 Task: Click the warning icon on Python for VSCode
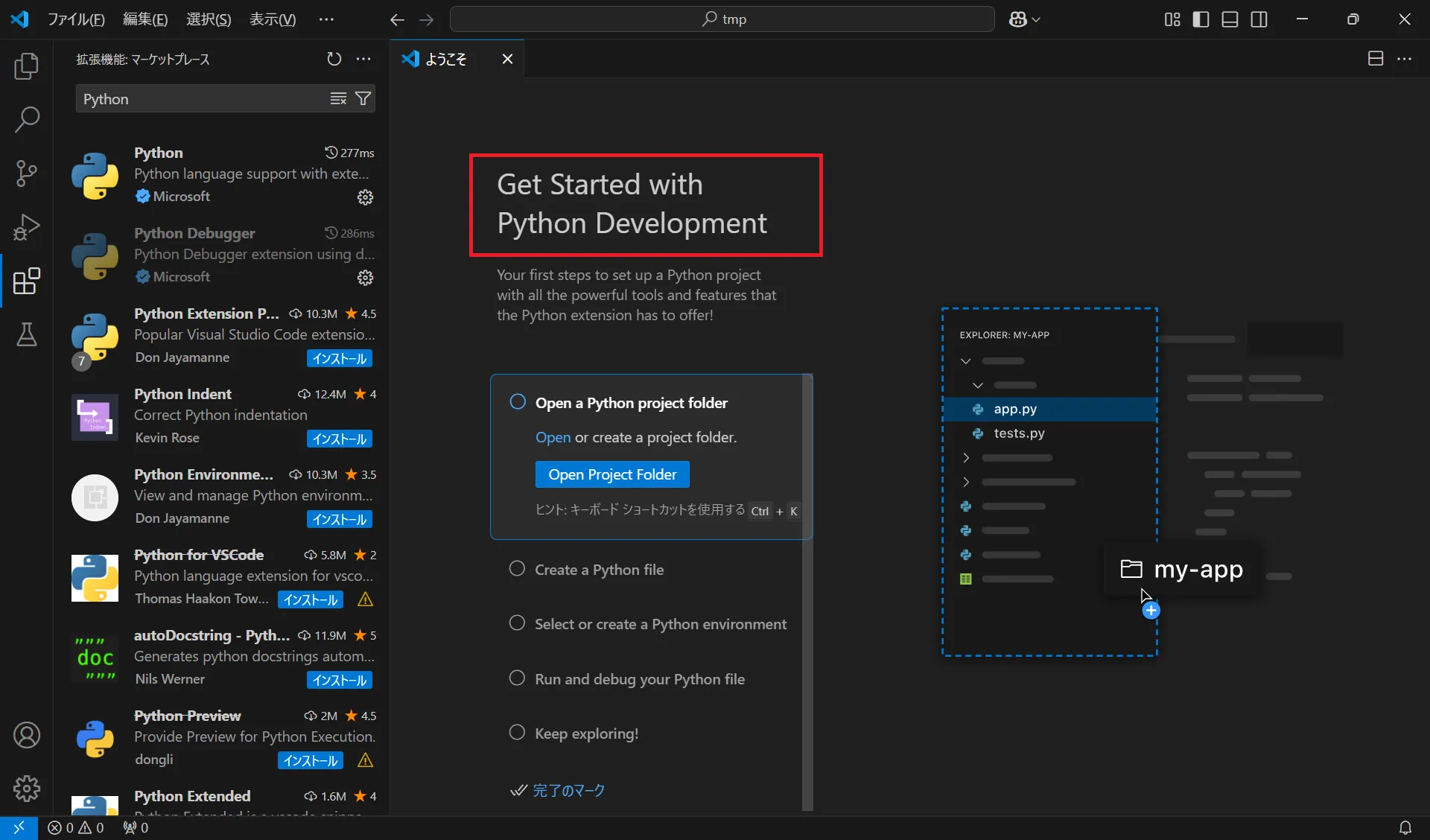click(365, 599)
